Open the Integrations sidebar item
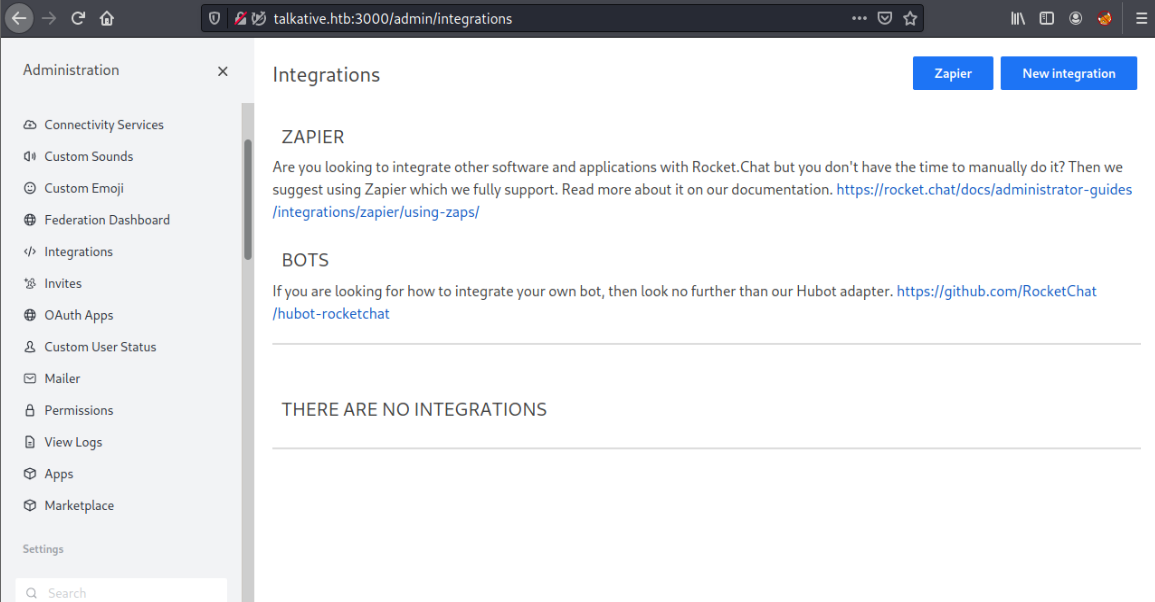Viewport: 1155px width, 602px height. (x=78, y=252)
